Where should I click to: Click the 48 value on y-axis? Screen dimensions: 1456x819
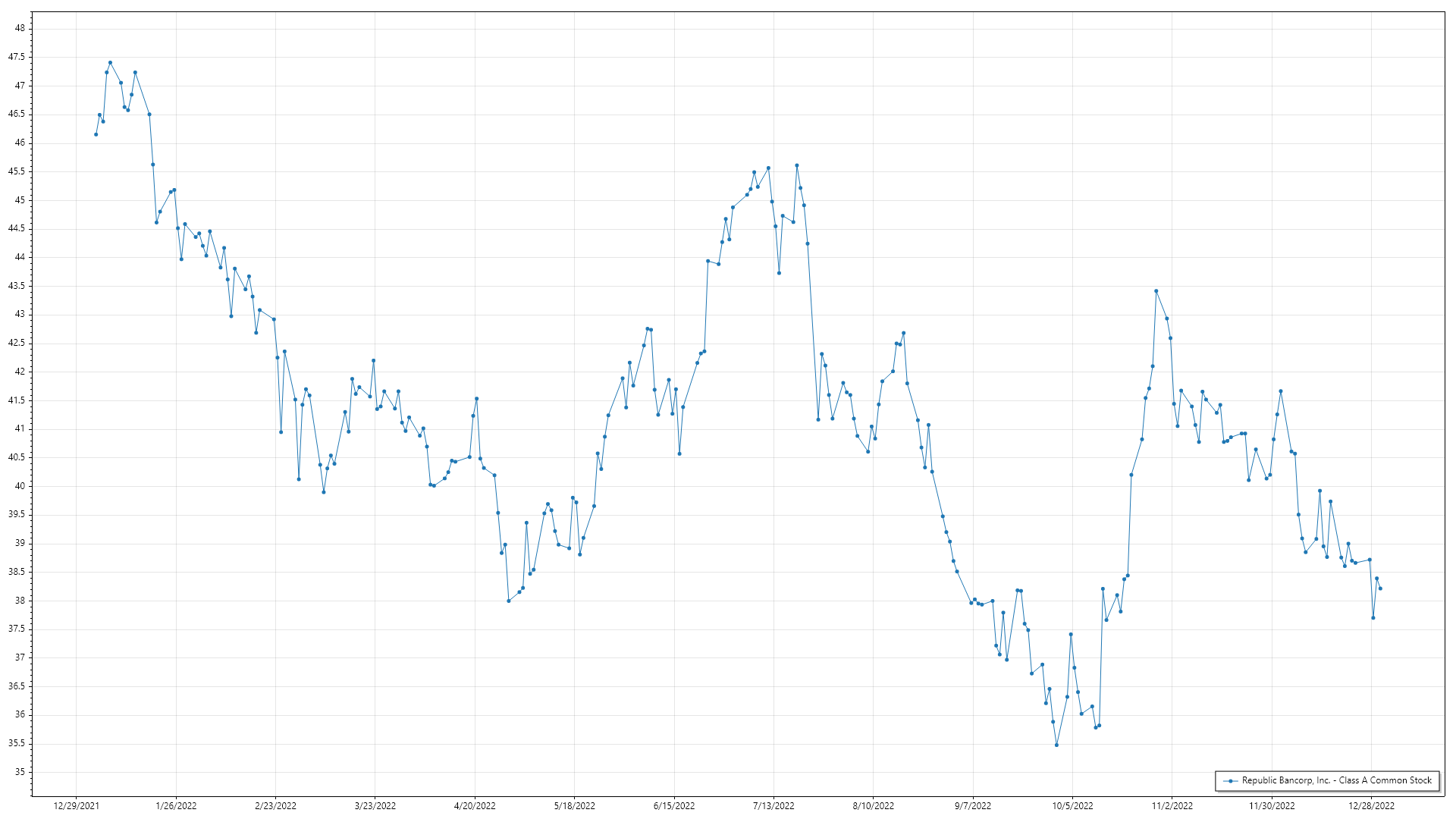pyautogui.click(x=20, y=28)
